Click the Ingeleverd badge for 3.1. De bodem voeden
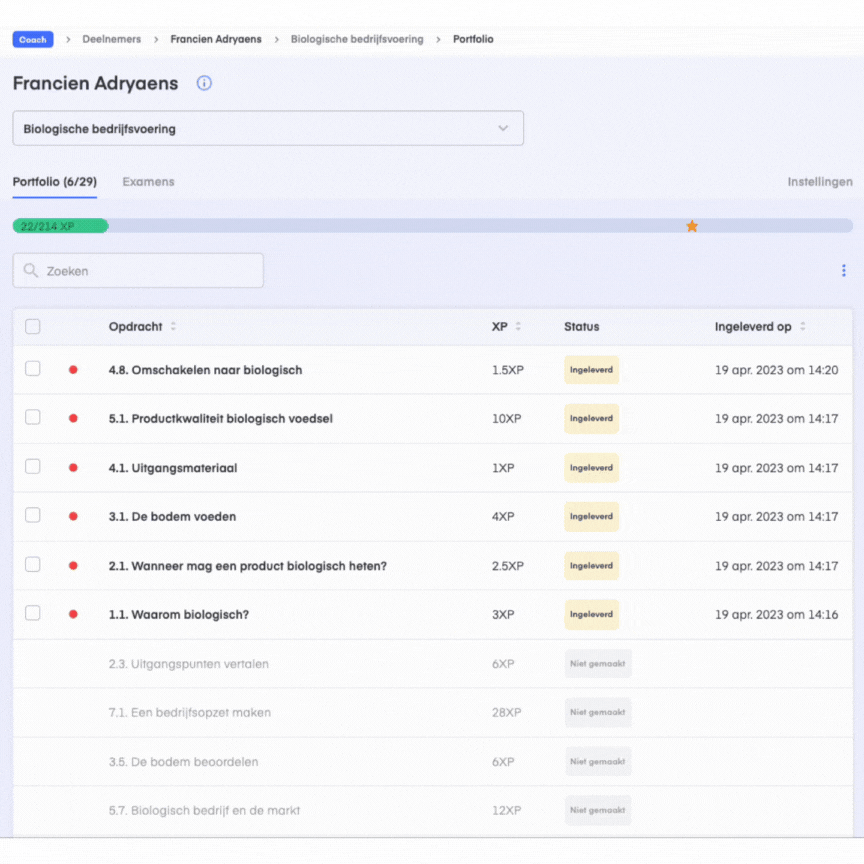864x864 pixels. tap(591, 516)
